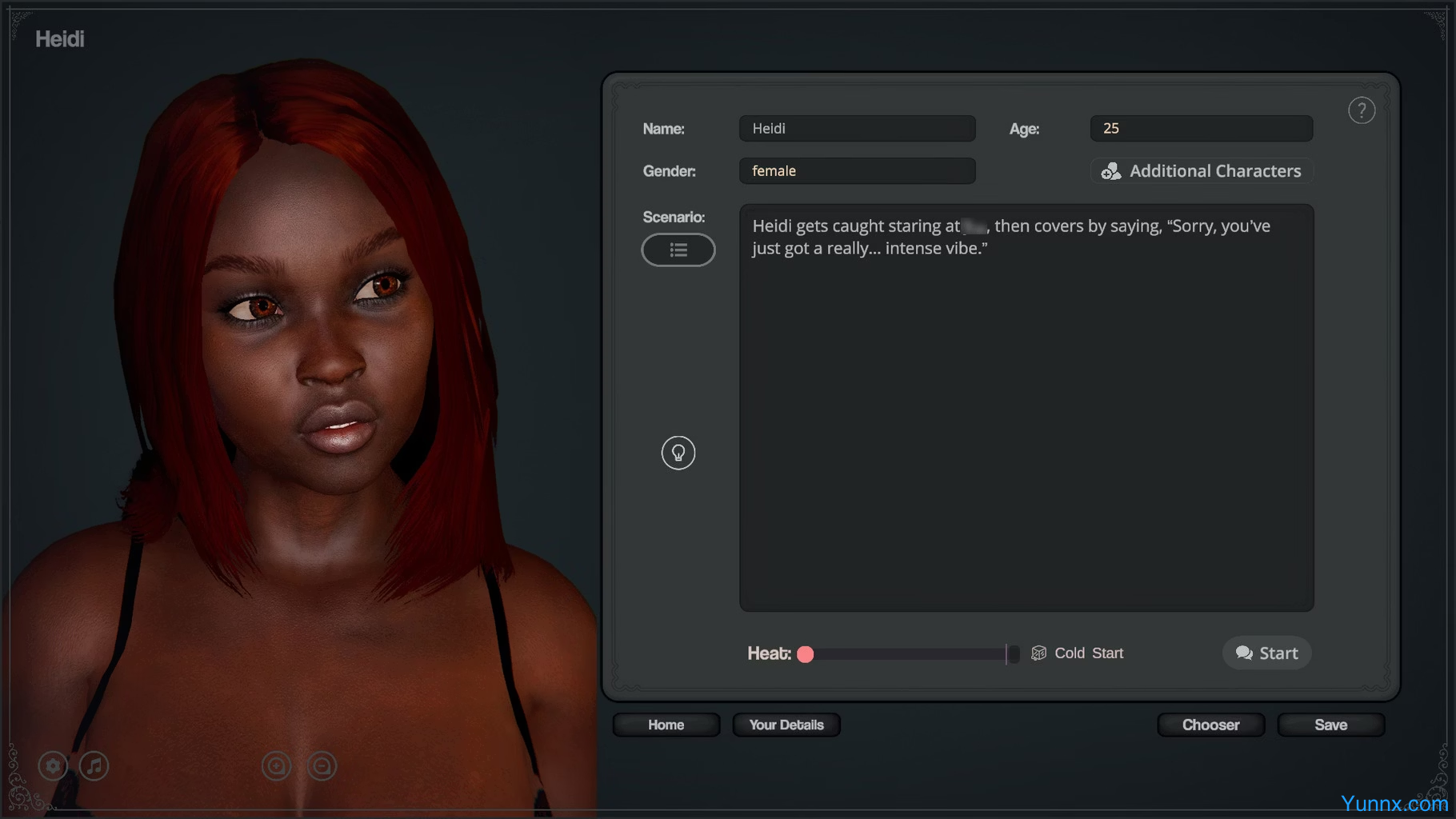
Task: Click the lightbulb idea icon
Action: pos(678,453)
